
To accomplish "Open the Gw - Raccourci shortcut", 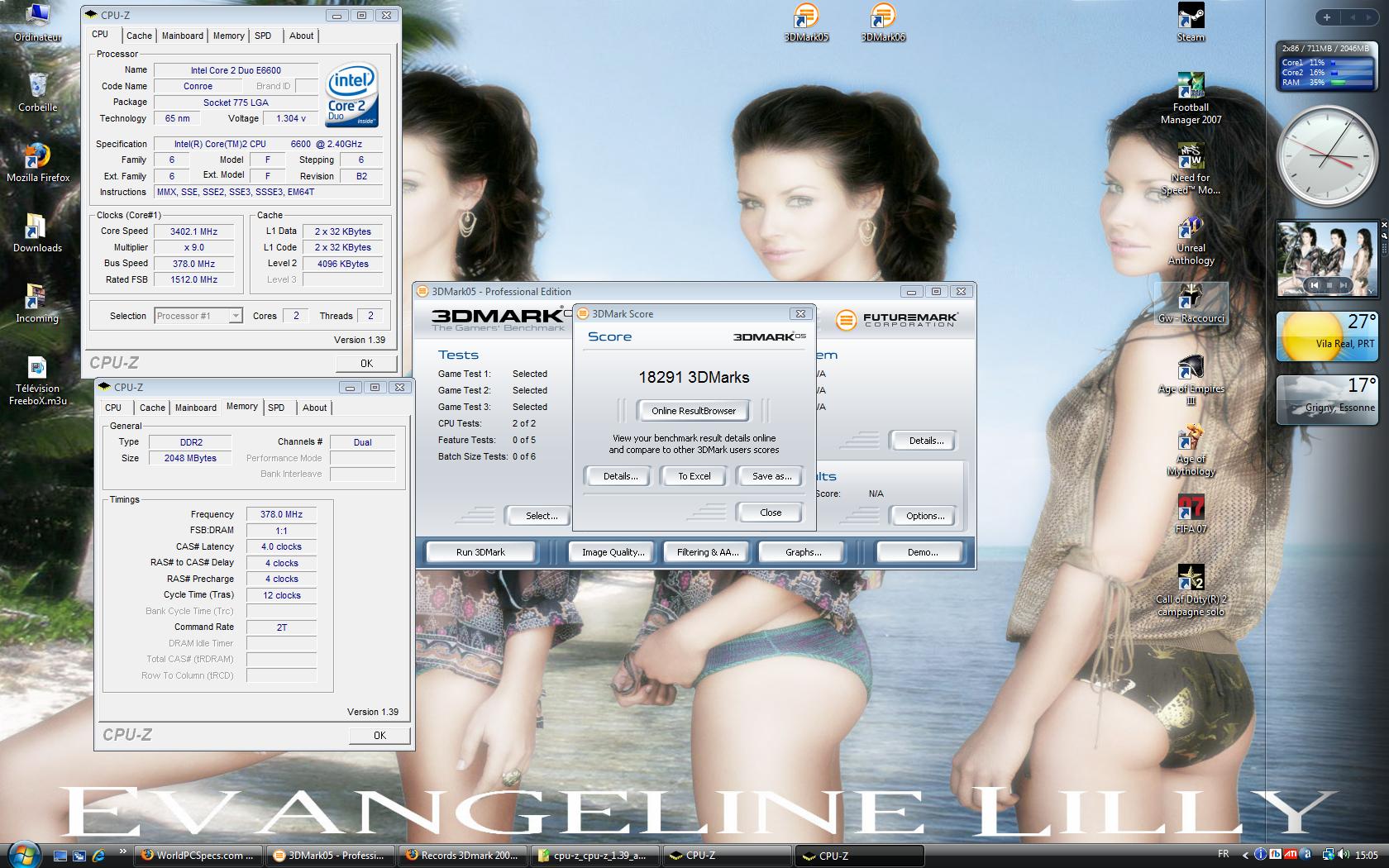I will coord(1191,303).
